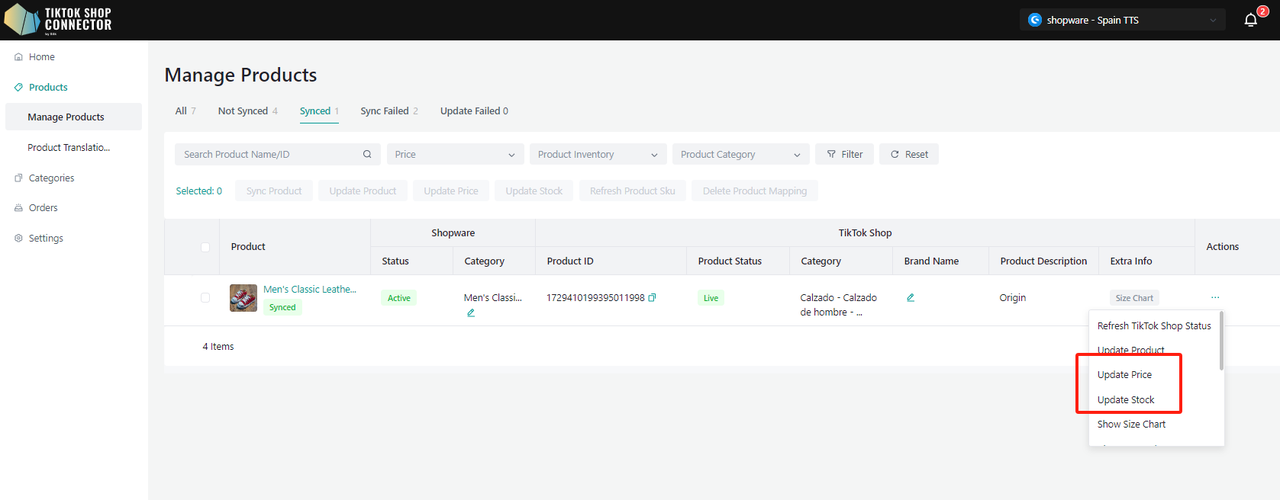
Task: Edit Brand Name pencil icon
Action: pos(910,298)
